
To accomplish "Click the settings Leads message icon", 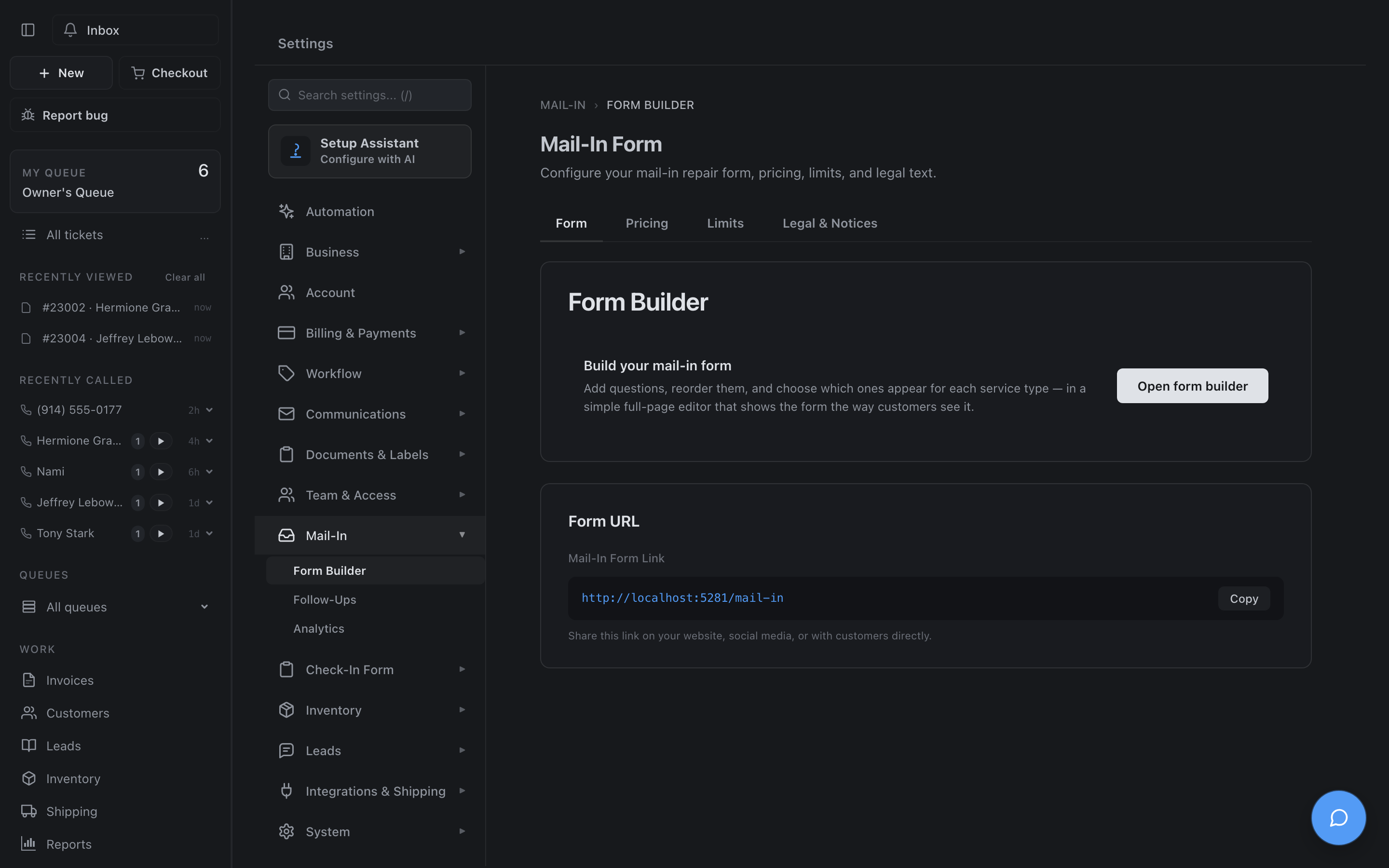I will coord(286,750).
